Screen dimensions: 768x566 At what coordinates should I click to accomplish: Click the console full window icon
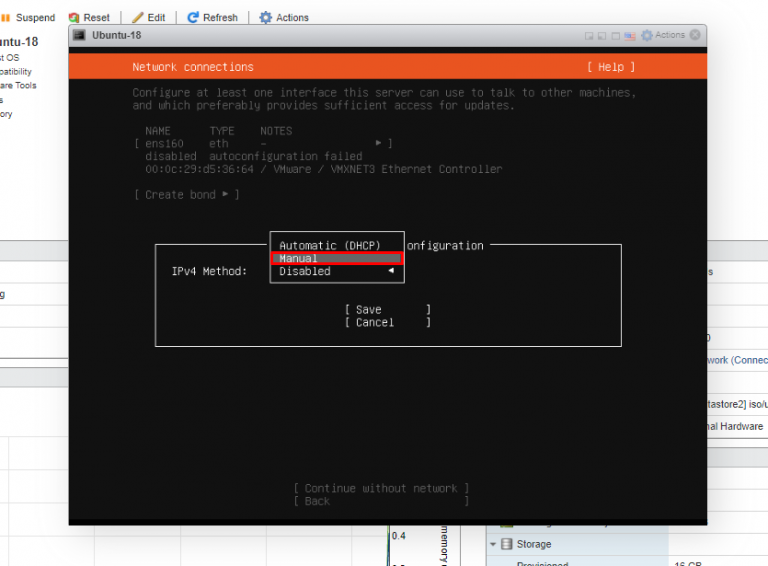(x=616, y=36)
